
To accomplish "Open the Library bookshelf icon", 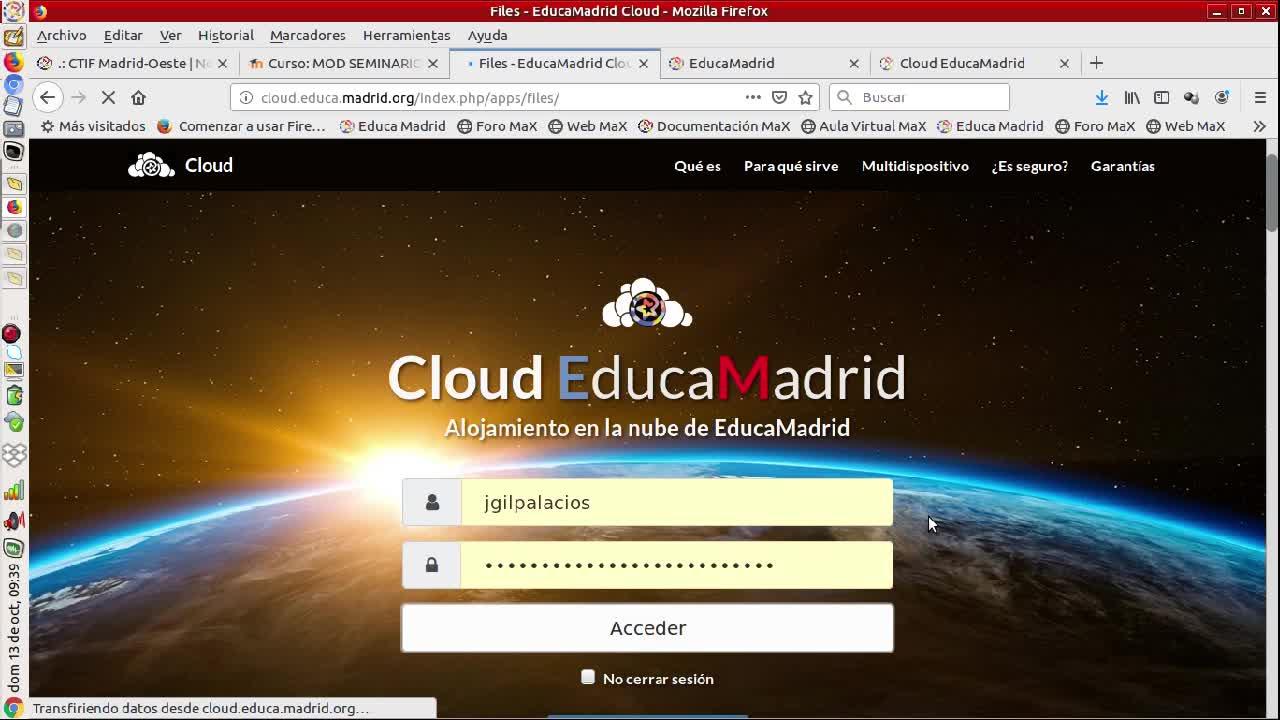I will click(x=1132, y=97).
